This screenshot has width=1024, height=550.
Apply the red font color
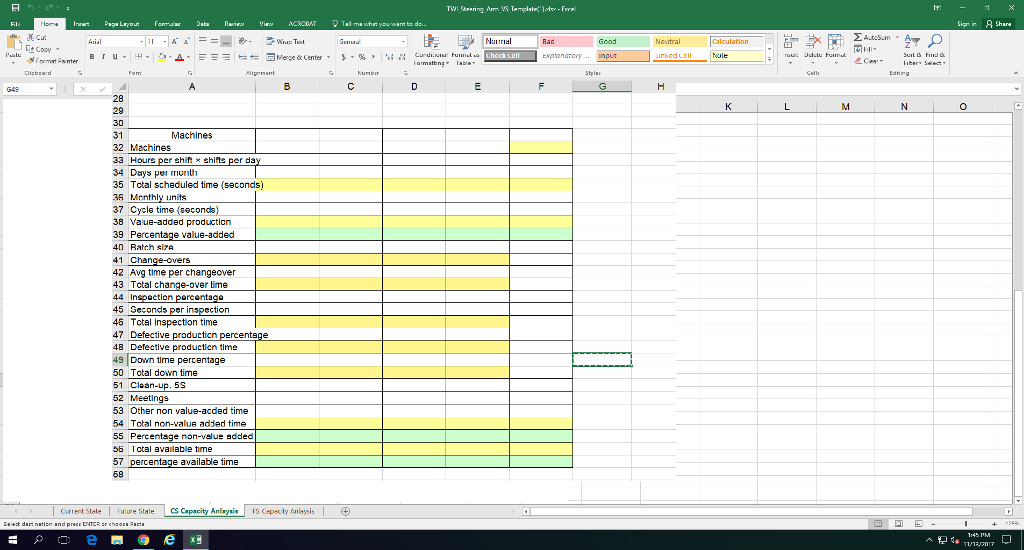(180, 57)
